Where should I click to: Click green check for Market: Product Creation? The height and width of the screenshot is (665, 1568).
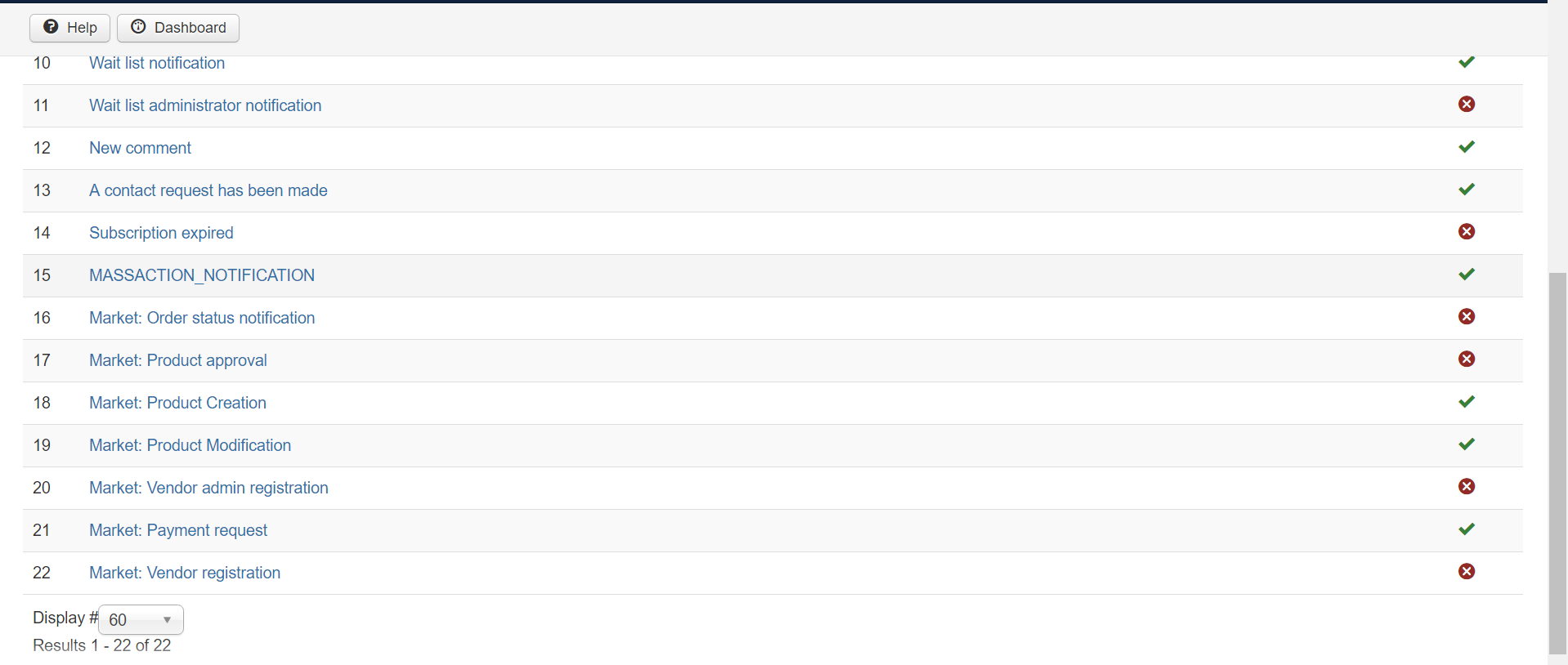tap(1466, 402)
